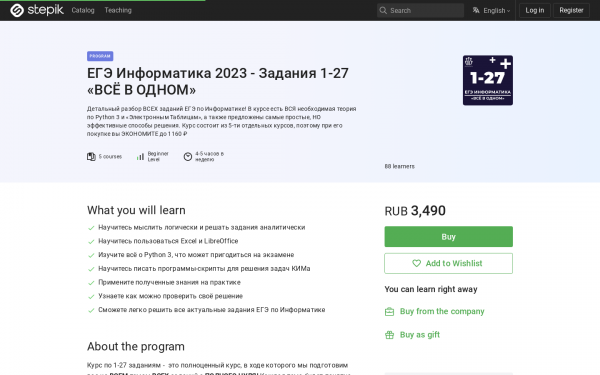Click the briefcase company purchase icon
This screenshot has width=600, height=375.
click(x=389, y=311)
